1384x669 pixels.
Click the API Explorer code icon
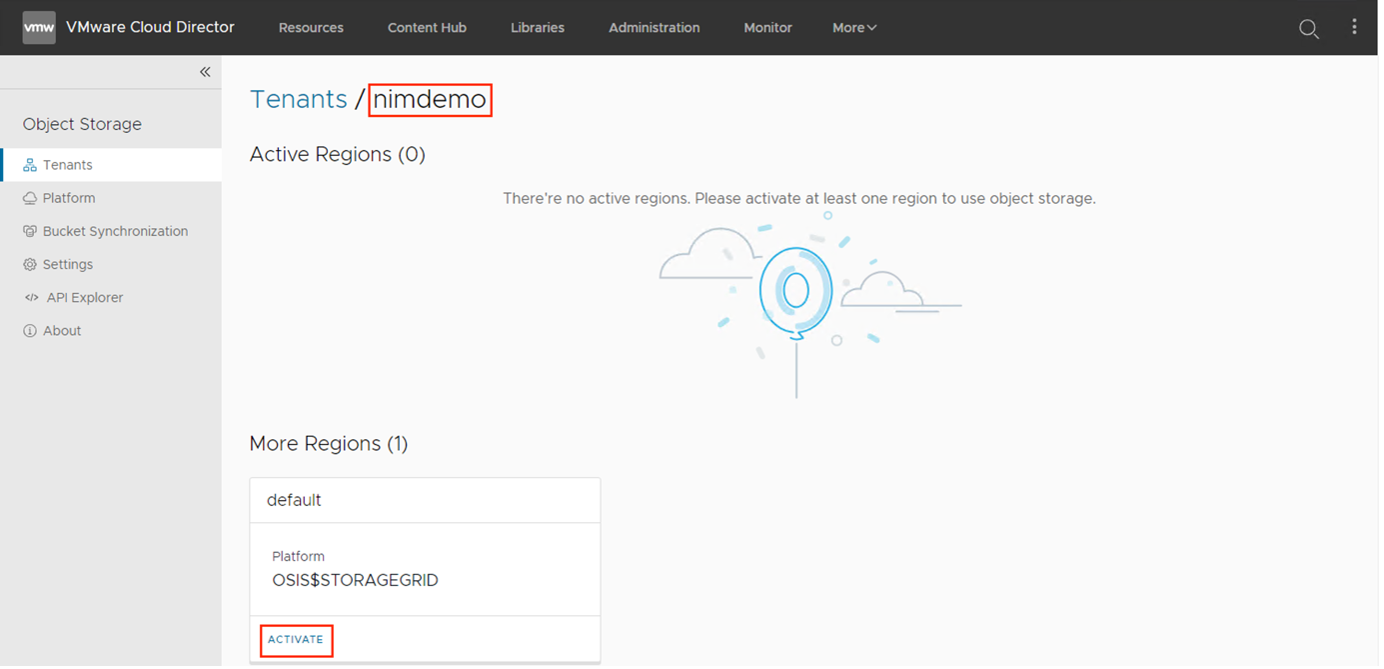pyautogui.click(x=30, y=298)
